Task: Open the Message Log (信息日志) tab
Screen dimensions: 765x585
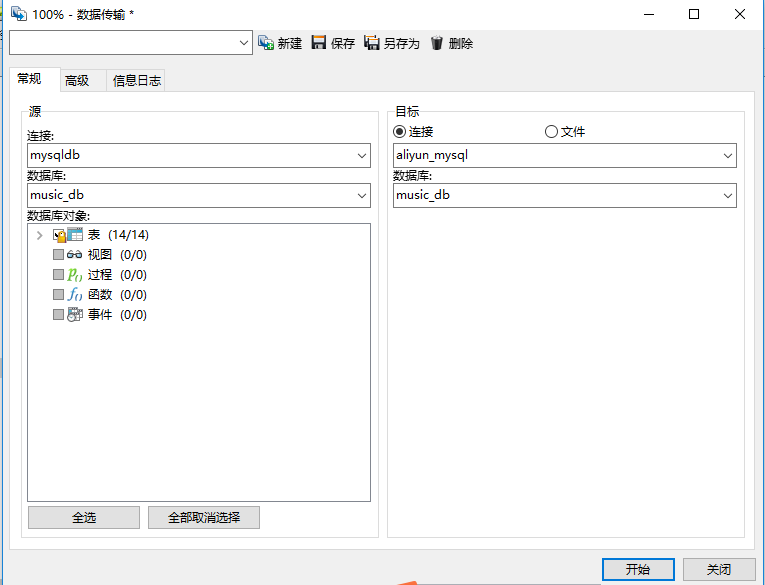Action: (136, 81)
